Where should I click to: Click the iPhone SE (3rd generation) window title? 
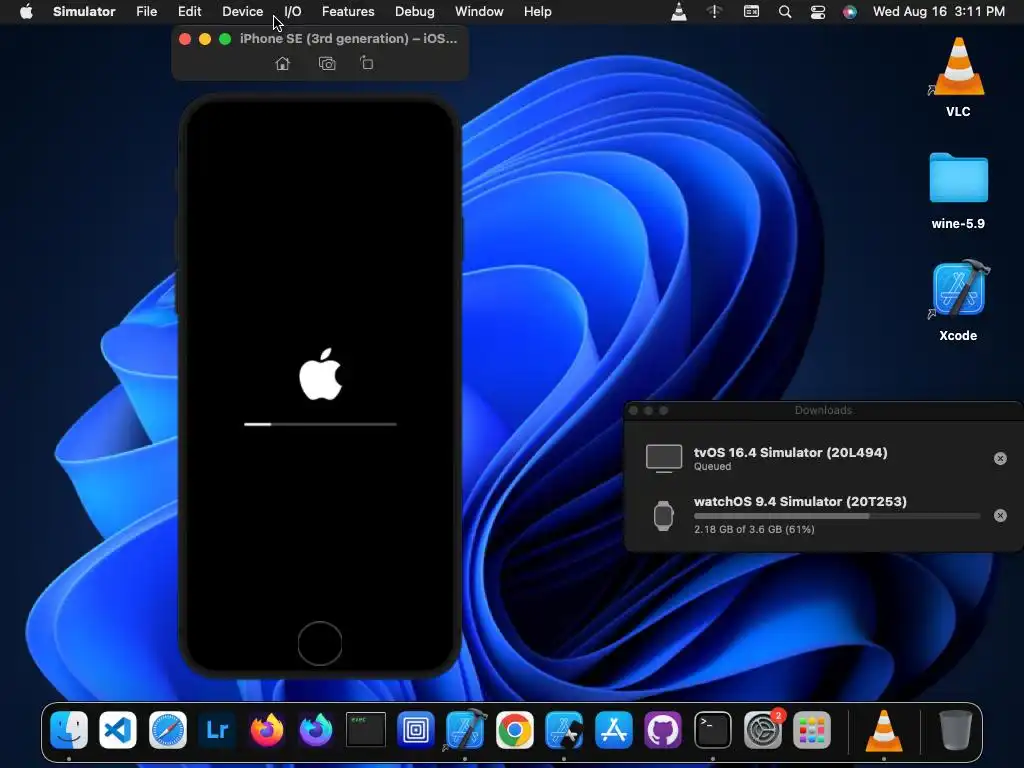coord(348,39)
